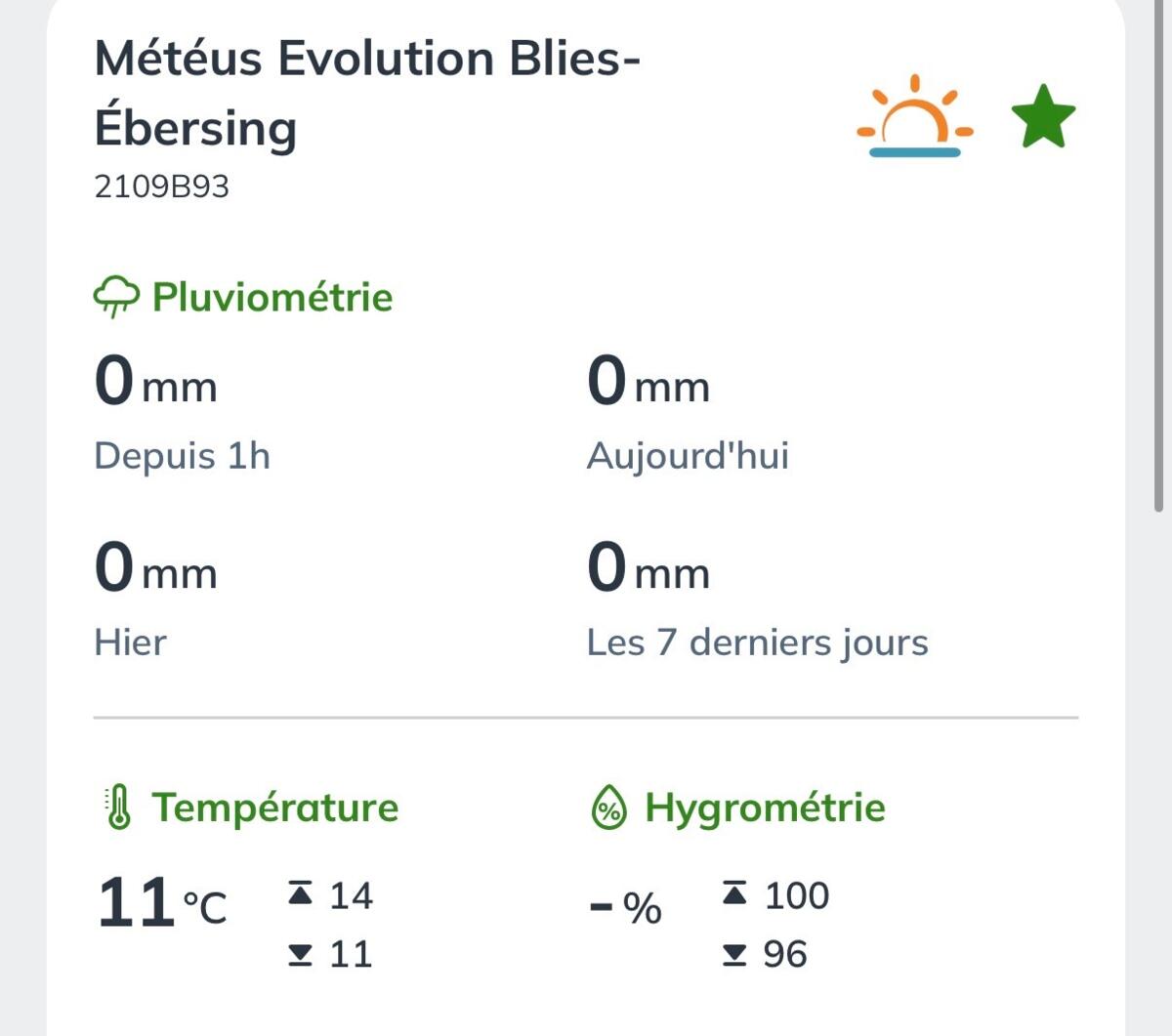Tap the humidity droplet Hygrométrie icon
Image resolution: width=1172 pixels, height=1036 pixels.
tap(609, 808)
